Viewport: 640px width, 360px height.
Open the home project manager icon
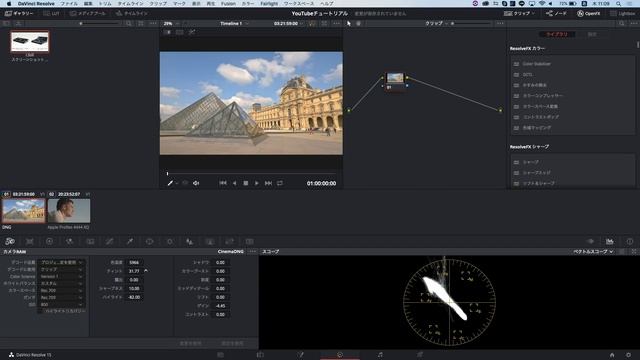click(x=612, y=355)
